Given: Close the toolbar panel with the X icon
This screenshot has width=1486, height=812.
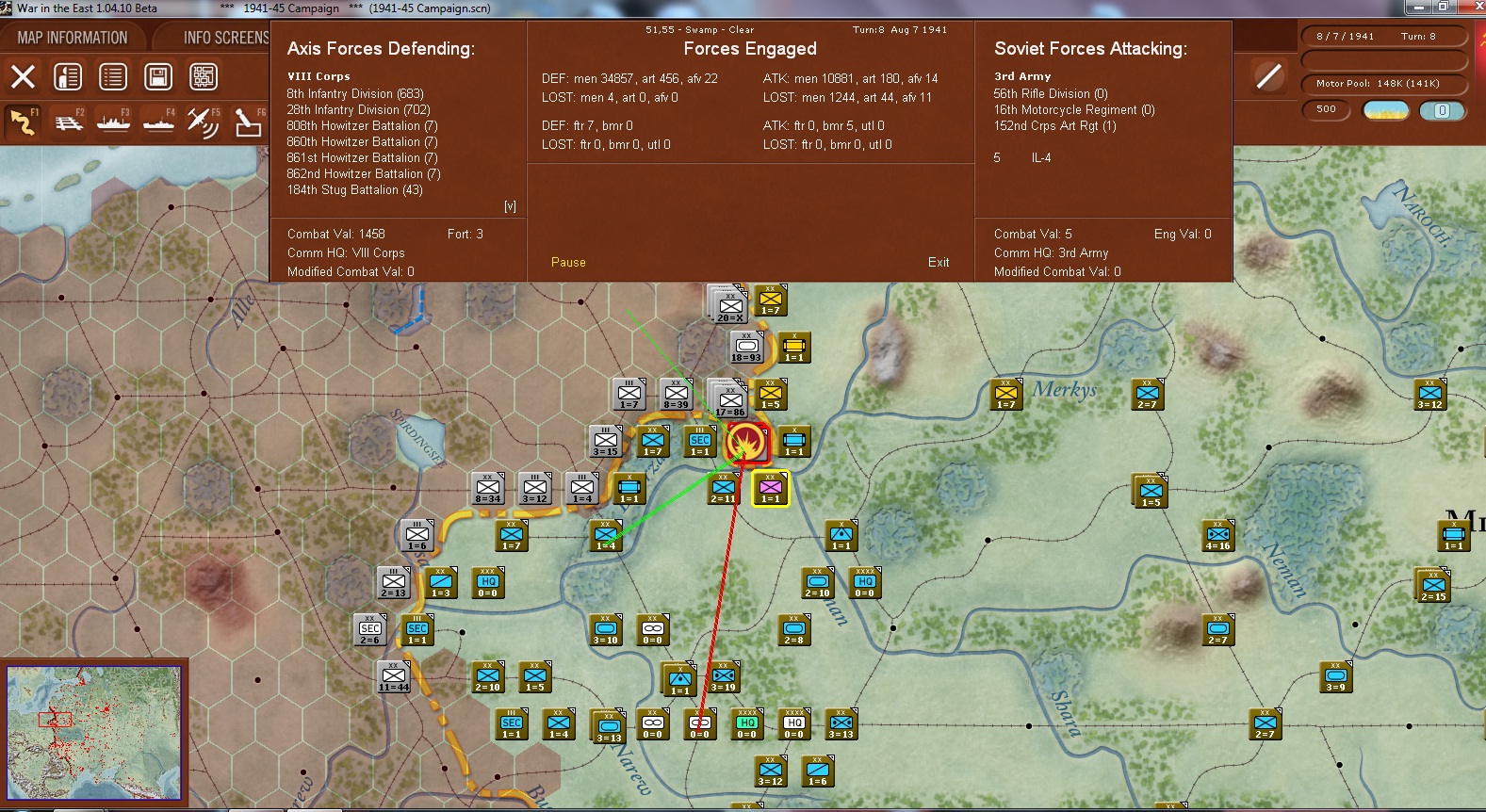Looking at the screenshot, I should pyautogui.click(x=23, y=76).
